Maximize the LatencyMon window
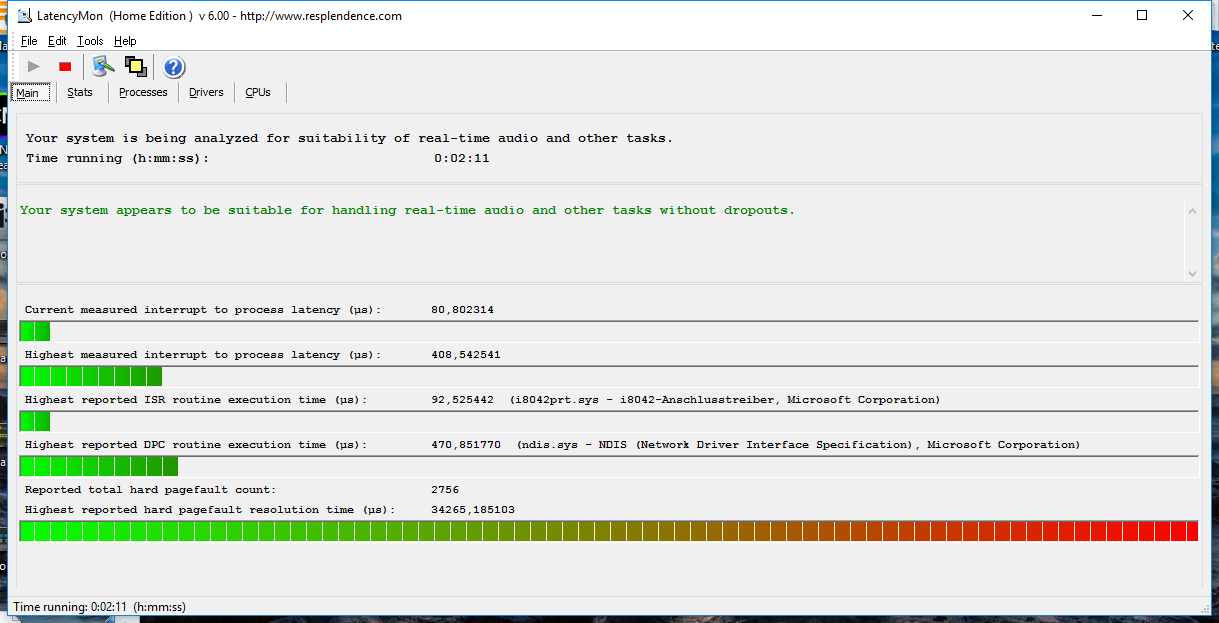The width and height of the screenshot is (1219, 623). (x=1142, y=16)
